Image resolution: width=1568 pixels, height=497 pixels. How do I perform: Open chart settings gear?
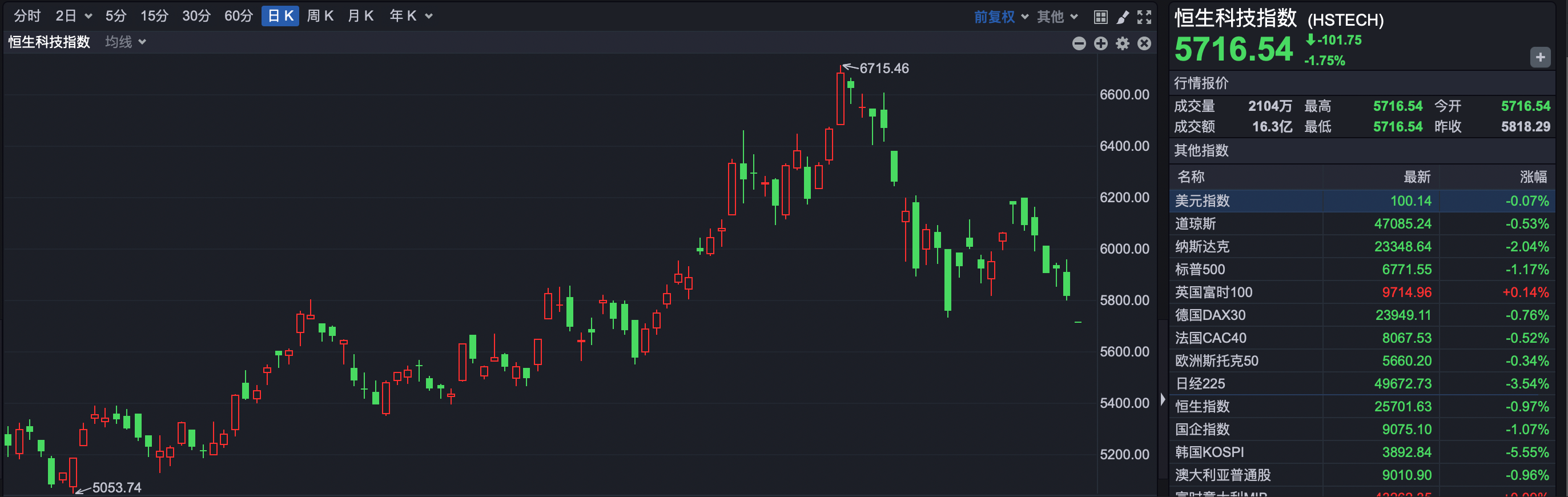tap(1123, 43)
